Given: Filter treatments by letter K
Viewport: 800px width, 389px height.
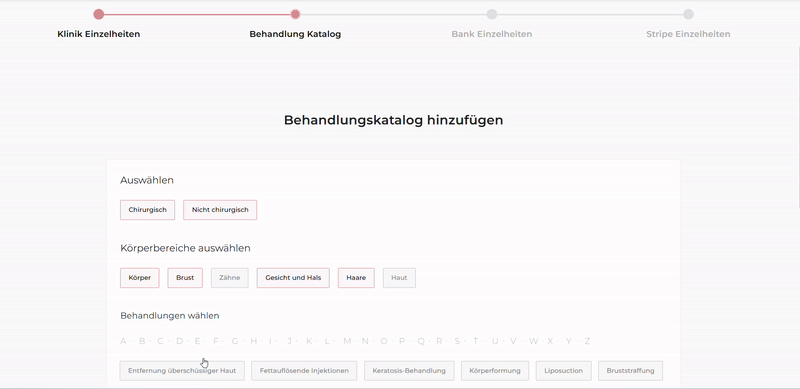Looking at the screenshot, I should pos(309,341).
